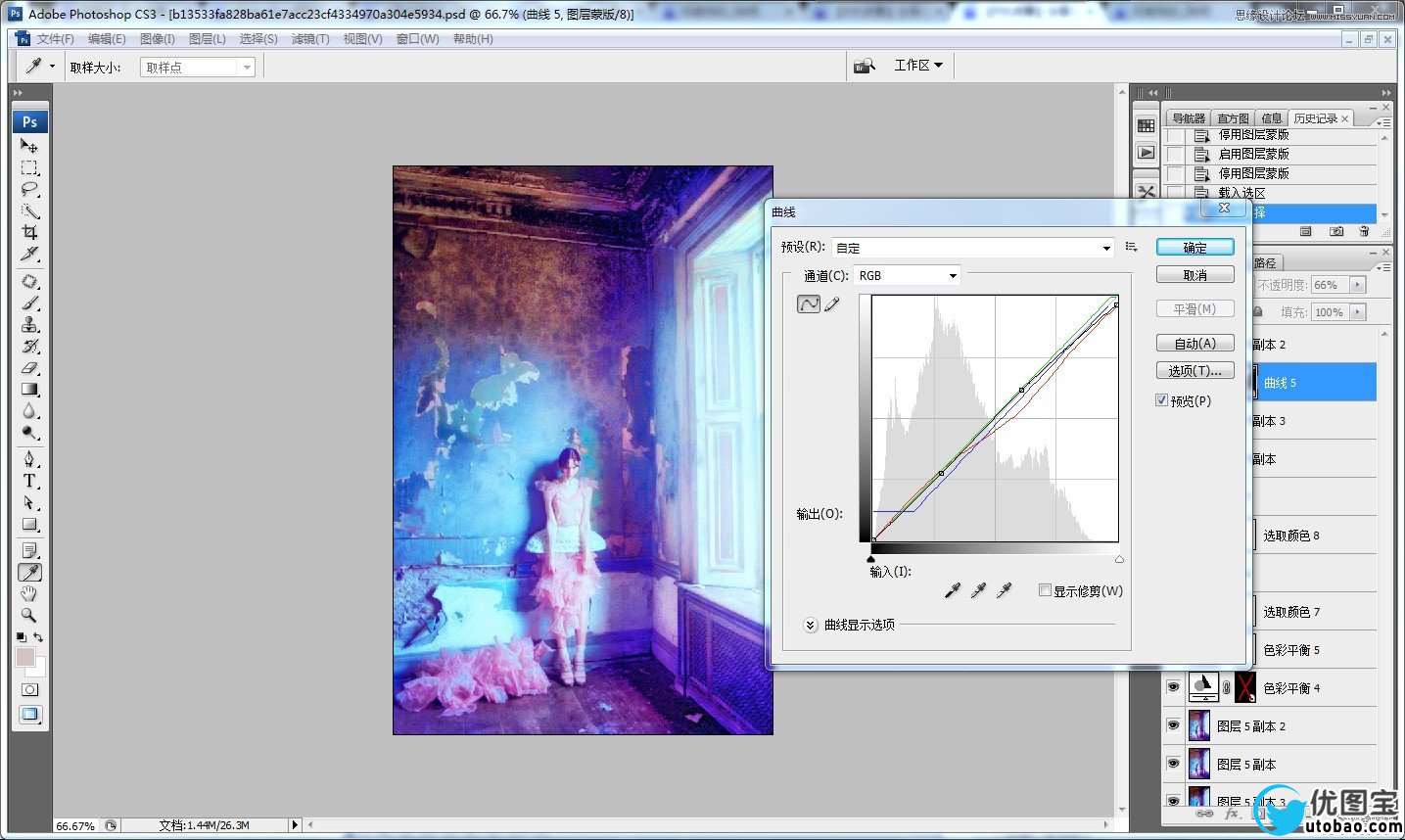Pick the Type tool
The height and width of the screenshot is (840, 1405).
pos(29,481)
